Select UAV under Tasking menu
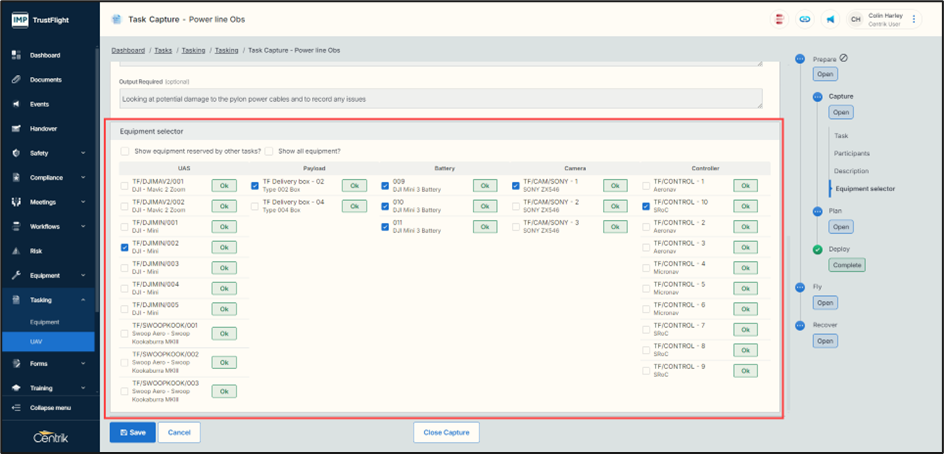Viewport: 944px width, 454px height. click(x=37, y=342)
